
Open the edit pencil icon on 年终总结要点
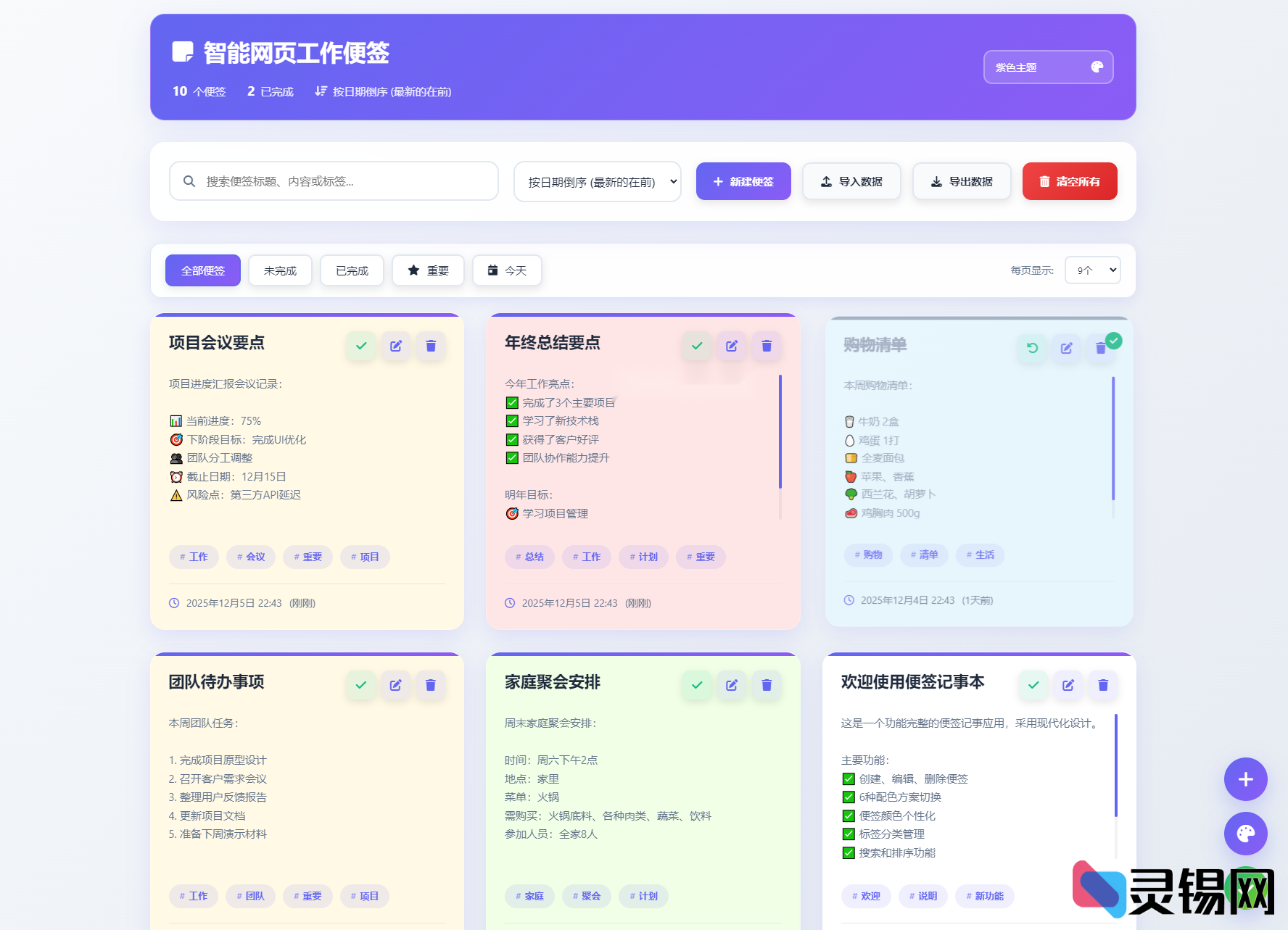pos(731,346)
